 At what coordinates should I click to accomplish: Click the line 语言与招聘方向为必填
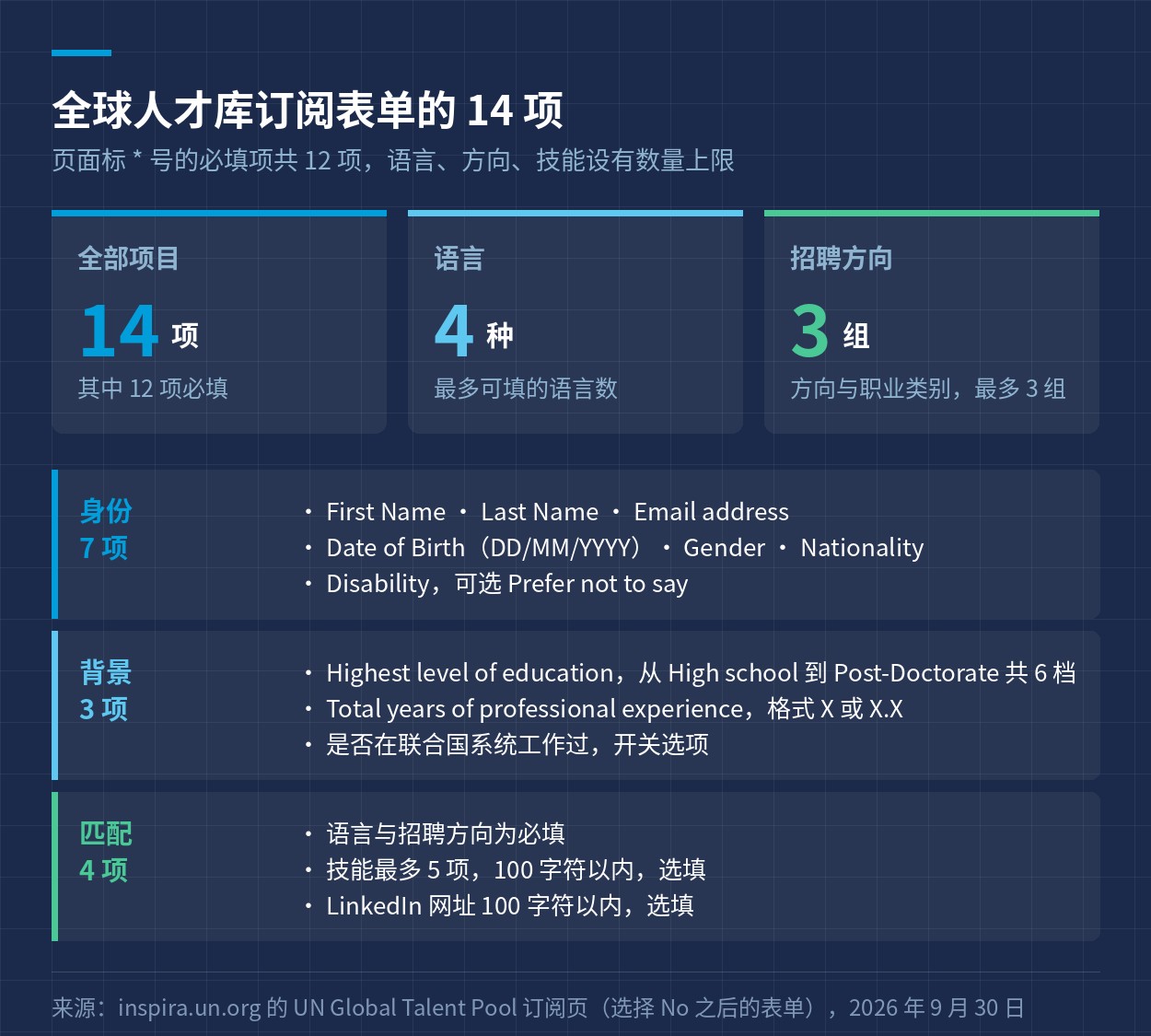pos(446,834)
